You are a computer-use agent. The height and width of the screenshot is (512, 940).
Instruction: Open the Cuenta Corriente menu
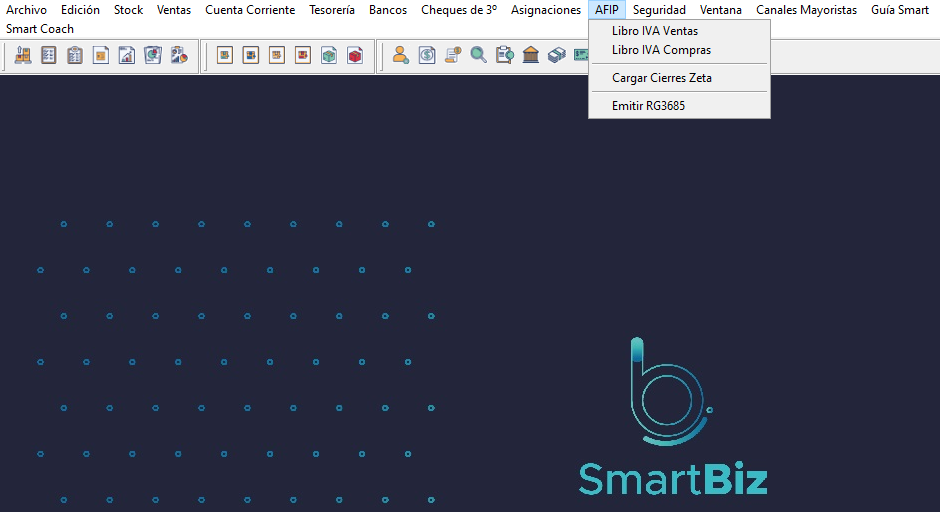pyautogui.click(x=250, y=10)
